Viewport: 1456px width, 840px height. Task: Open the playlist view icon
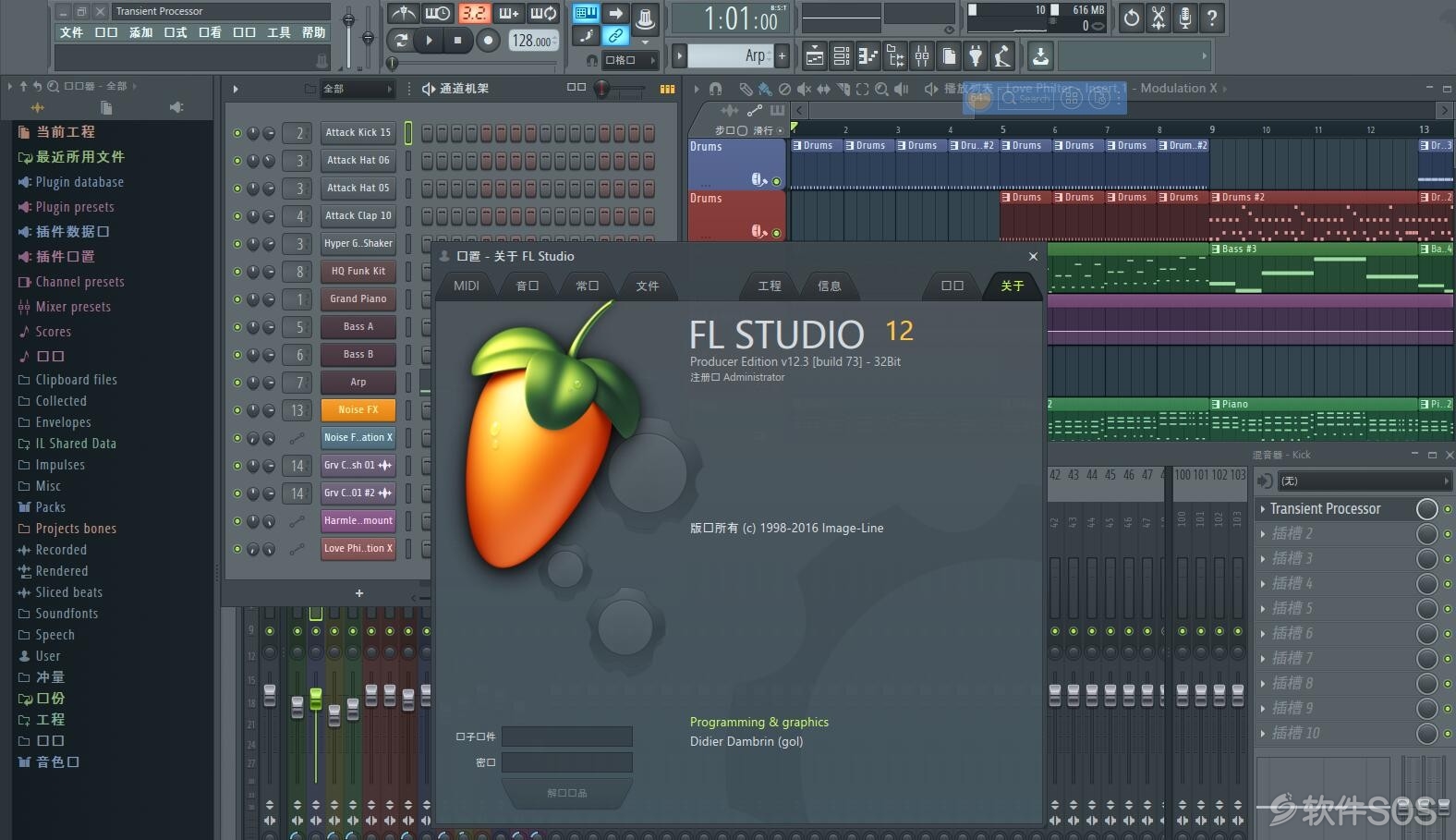[814, 56]
